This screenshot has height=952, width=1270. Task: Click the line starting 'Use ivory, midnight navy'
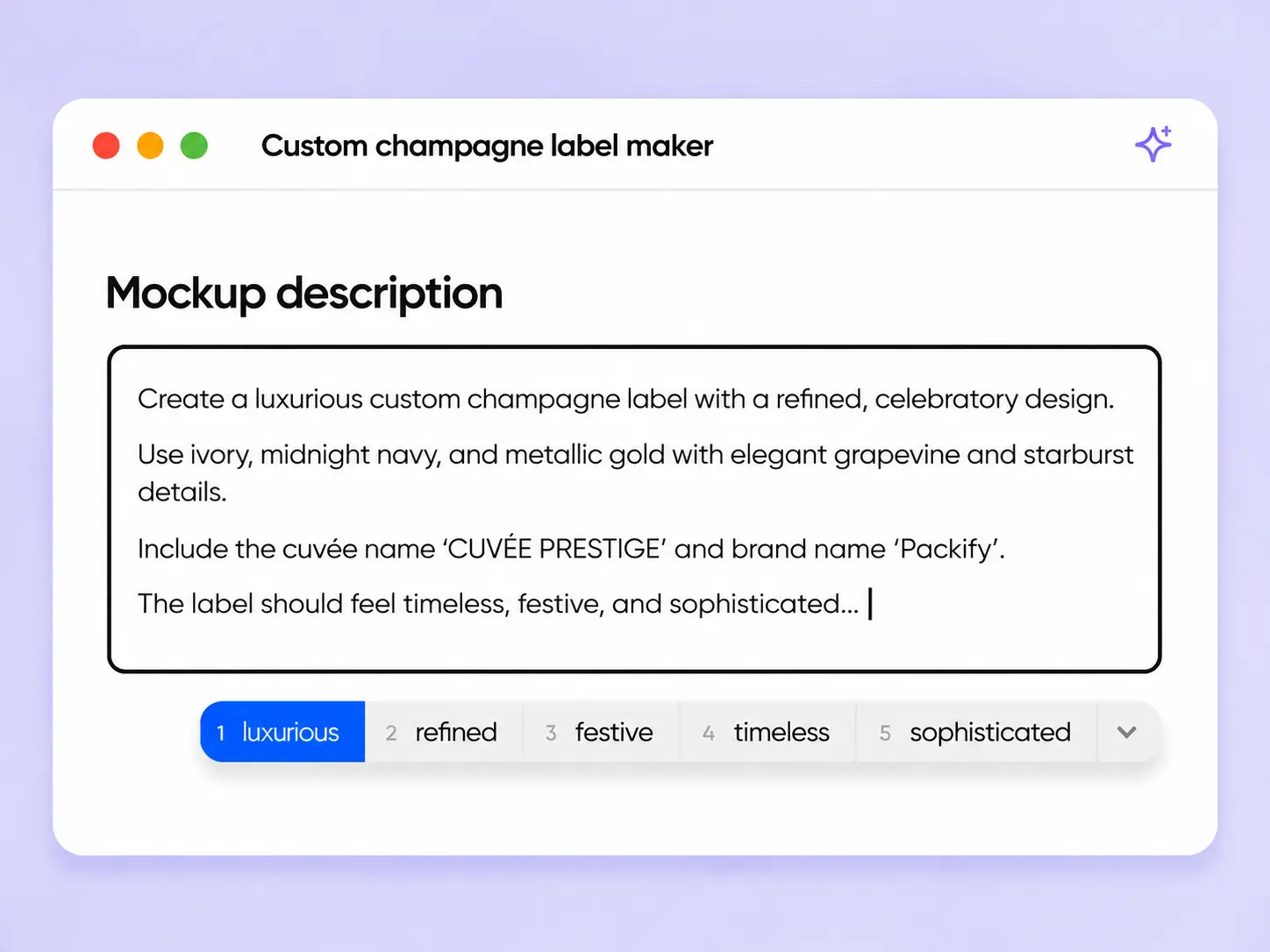click(635, 472)
